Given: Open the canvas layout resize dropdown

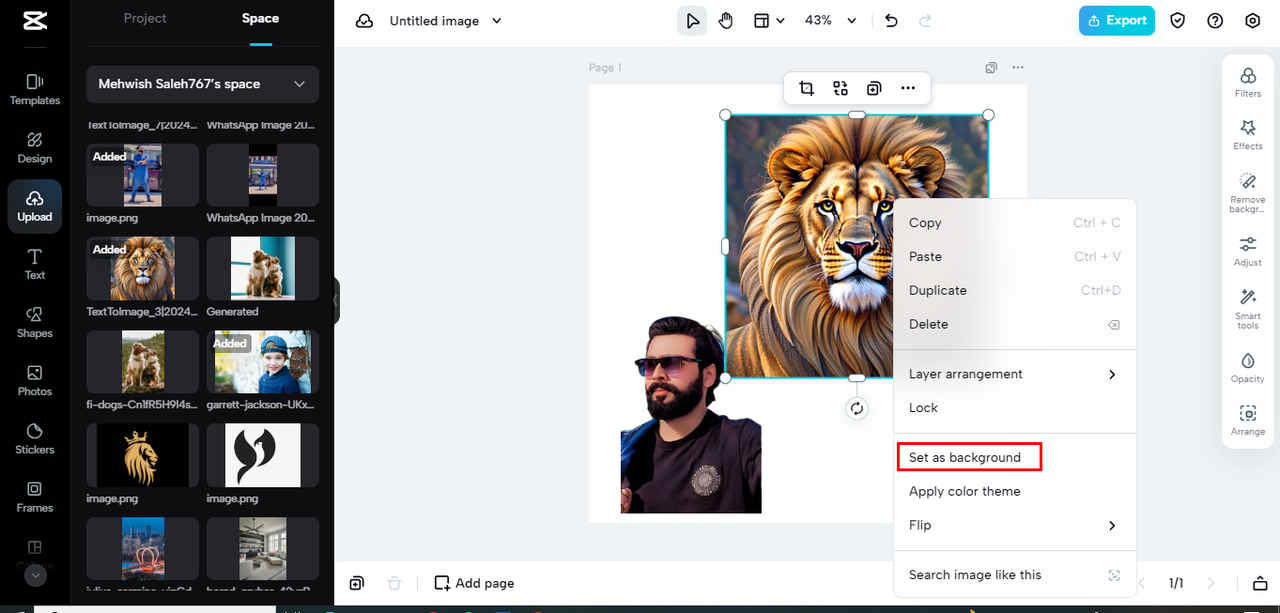Looking at the screenshot, I should pos(768,21).
